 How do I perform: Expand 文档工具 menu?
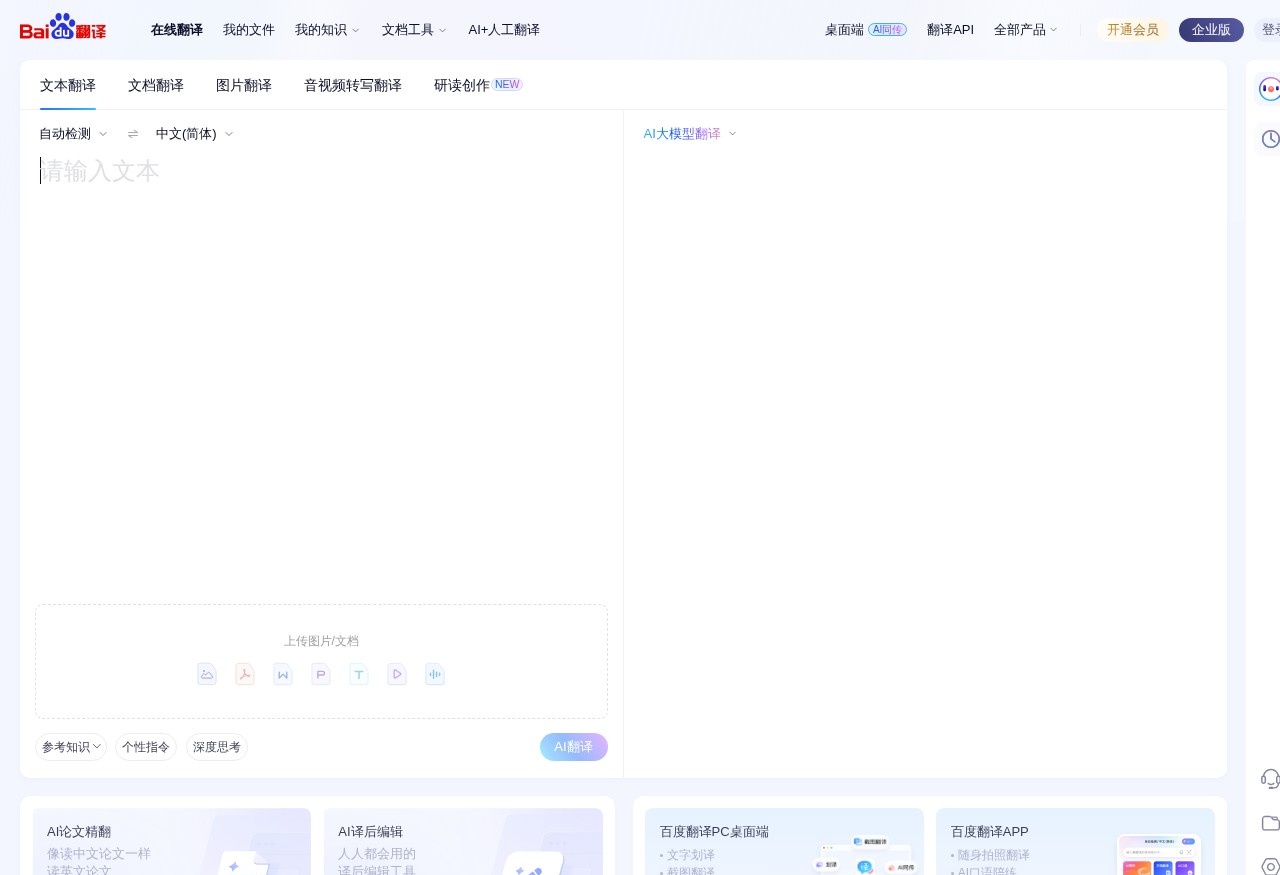coord(414,30)
